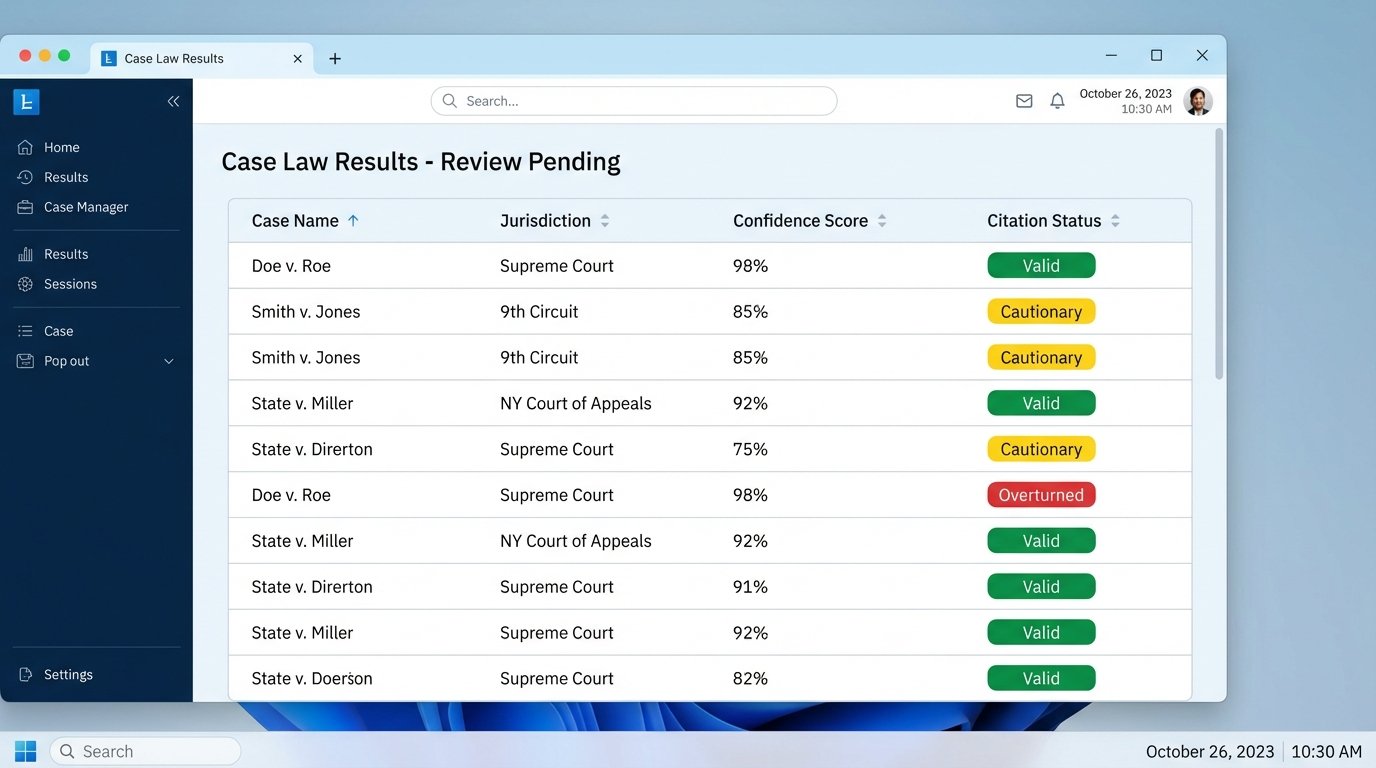Viewport: 1376px width, 768px height.
Task: Select the Case entry in the sidebar menu
Action: click(25, 330)
